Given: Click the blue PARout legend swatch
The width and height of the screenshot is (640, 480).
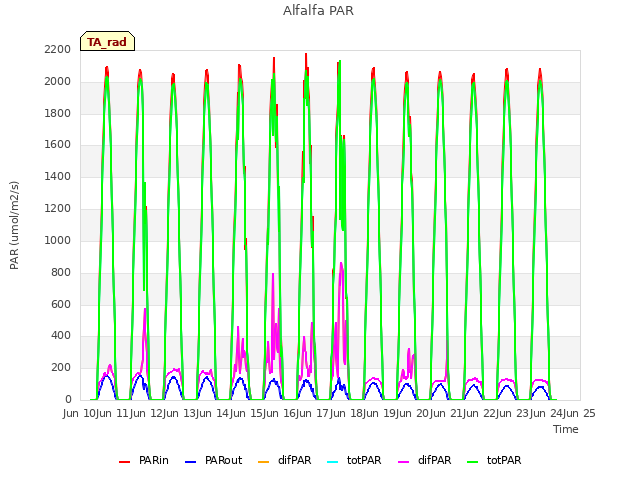Looking at the screenshot, I should point(191,462).
